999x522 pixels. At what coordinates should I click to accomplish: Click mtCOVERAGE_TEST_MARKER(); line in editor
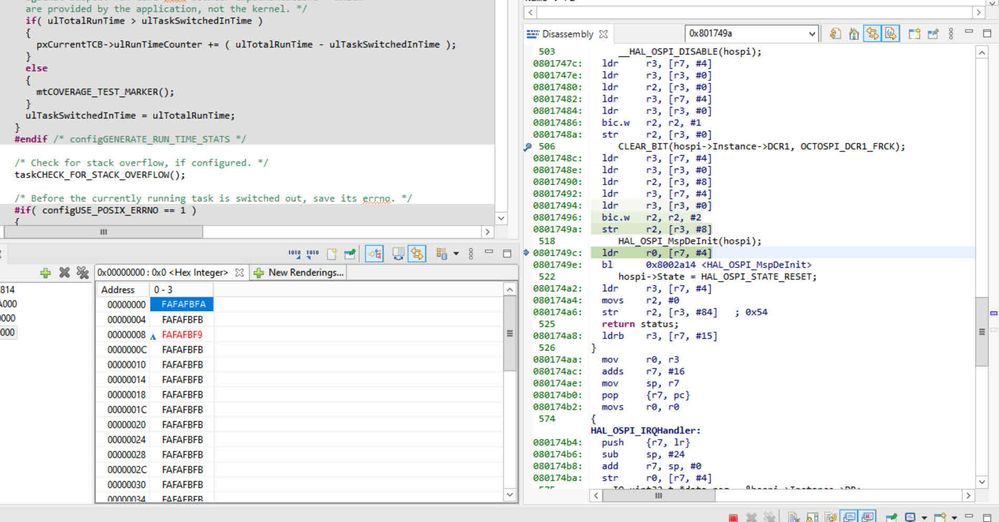(105, 92)
